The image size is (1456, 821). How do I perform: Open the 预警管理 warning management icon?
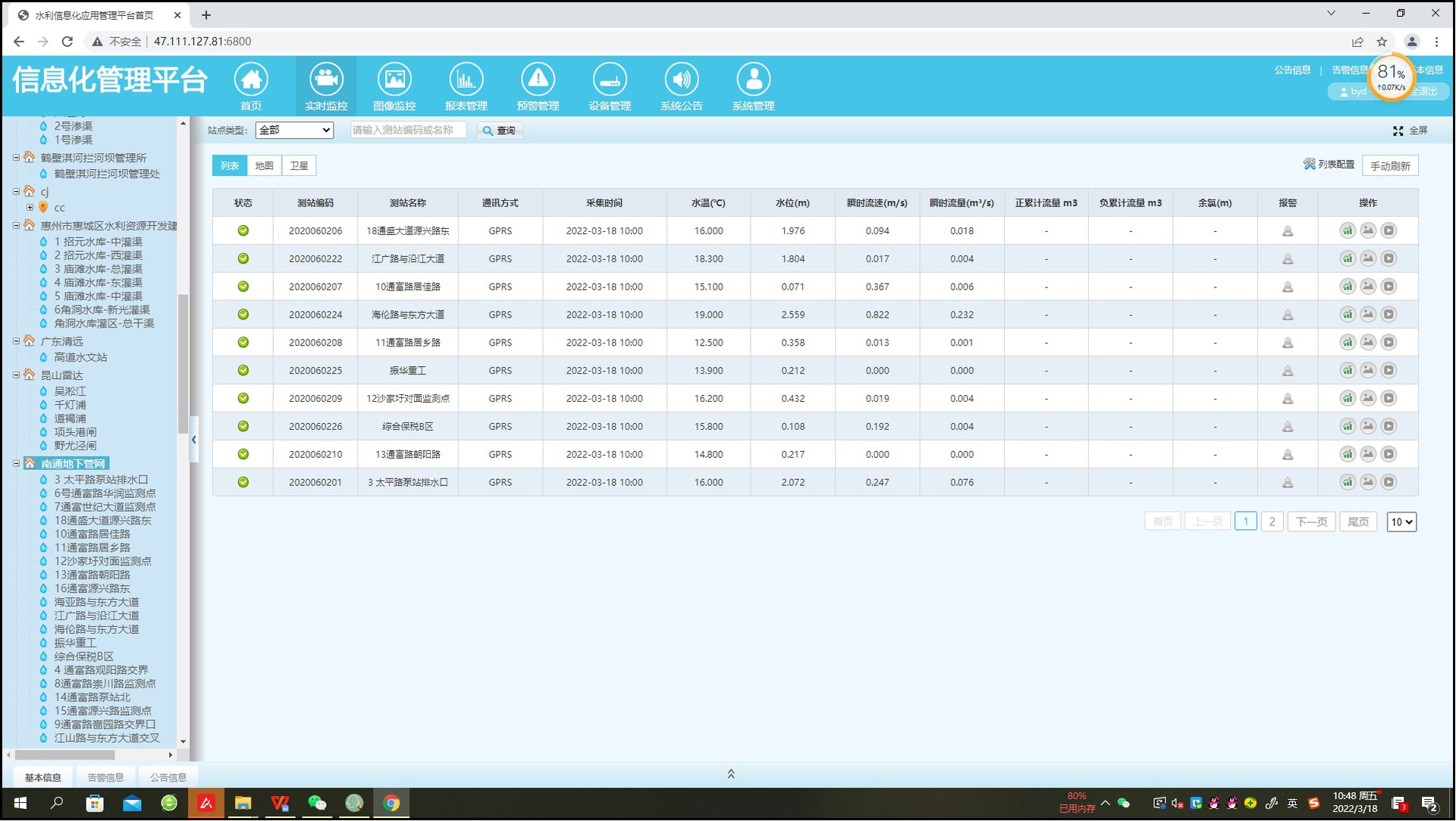(x=538, y=80)
